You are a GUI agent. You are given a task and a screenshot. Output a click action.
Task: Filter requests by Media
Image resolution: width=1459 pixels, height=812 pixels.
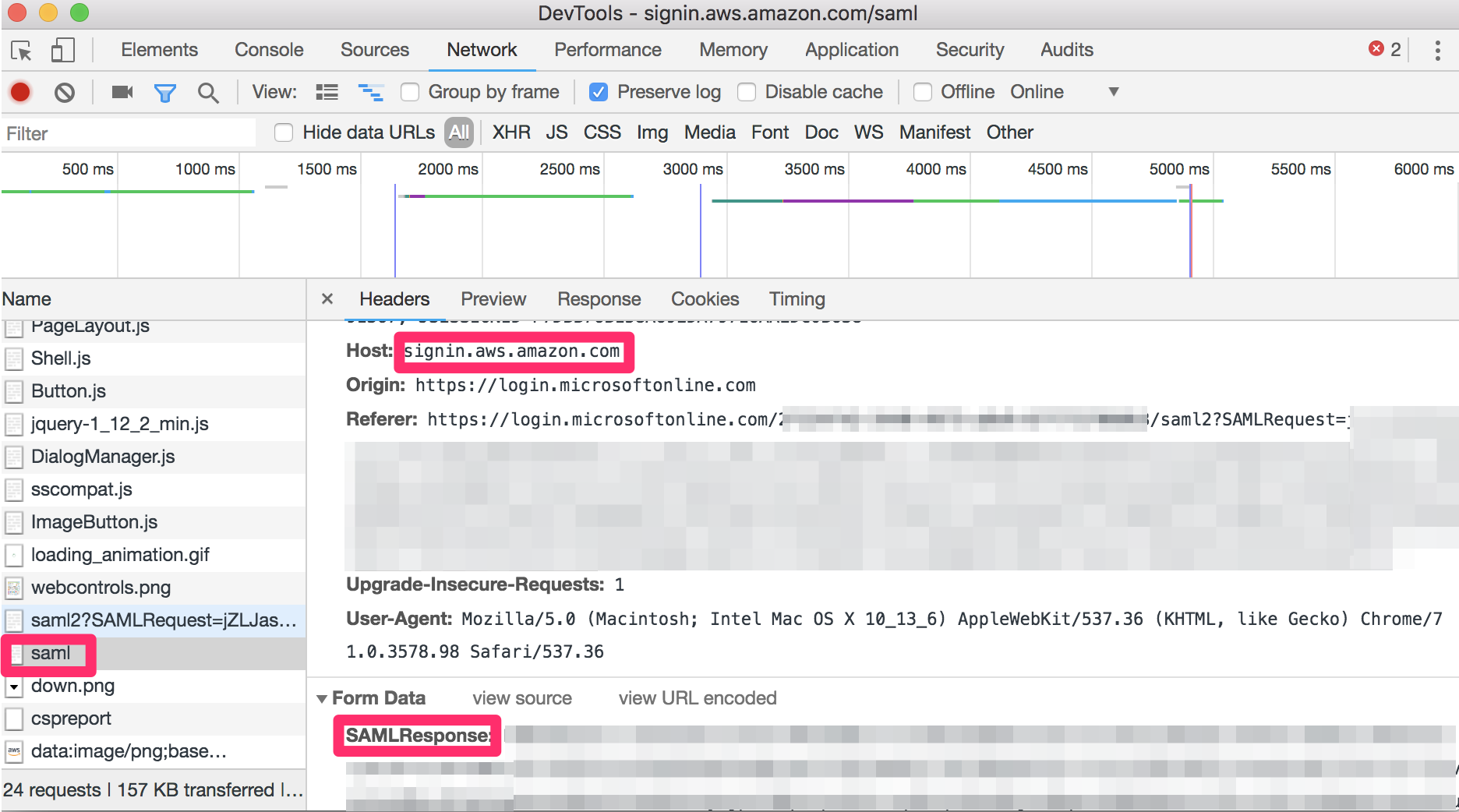point(710,132)
